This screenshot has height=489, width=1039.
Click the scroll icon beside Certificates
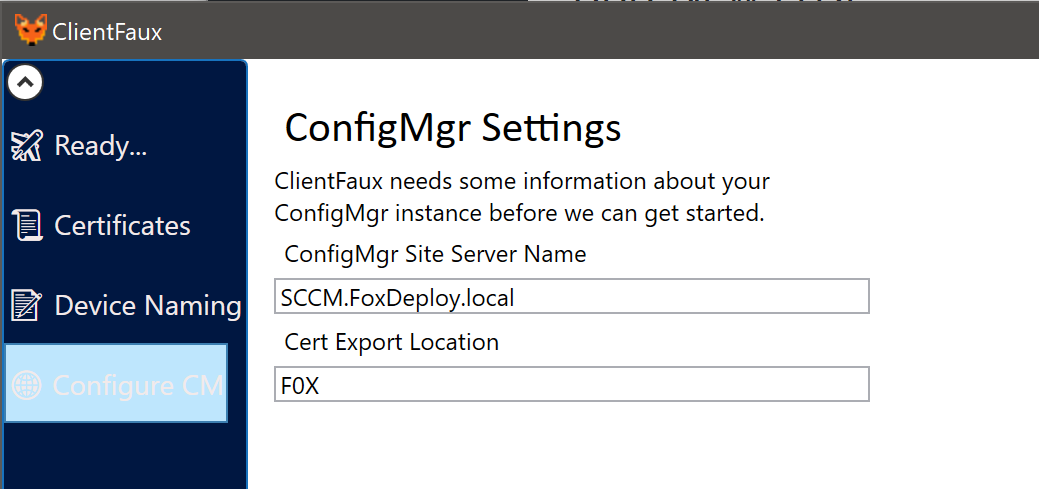(x=27, y=225)
